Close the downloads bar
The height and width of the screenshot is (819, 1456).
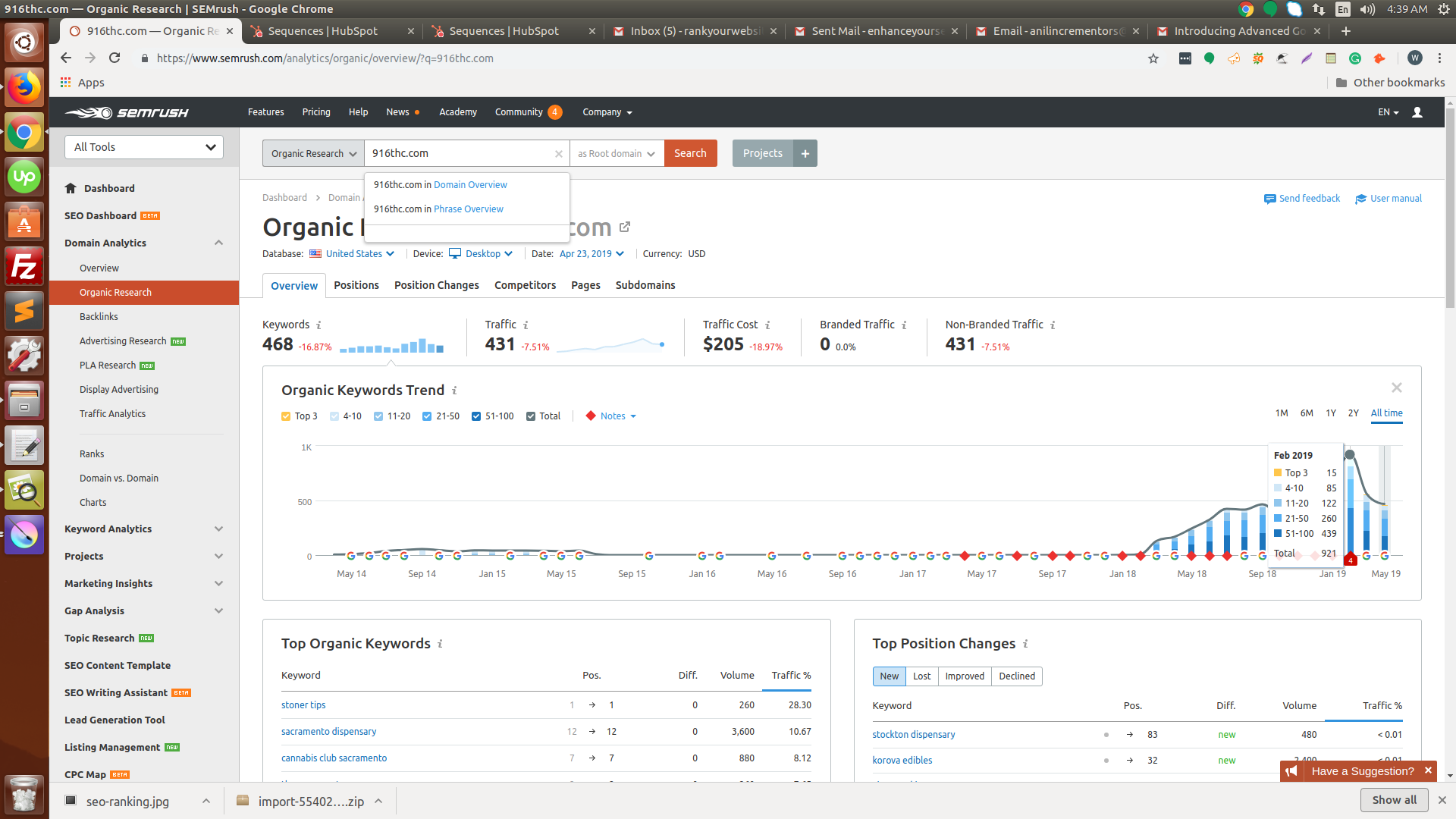(1442, 800)
